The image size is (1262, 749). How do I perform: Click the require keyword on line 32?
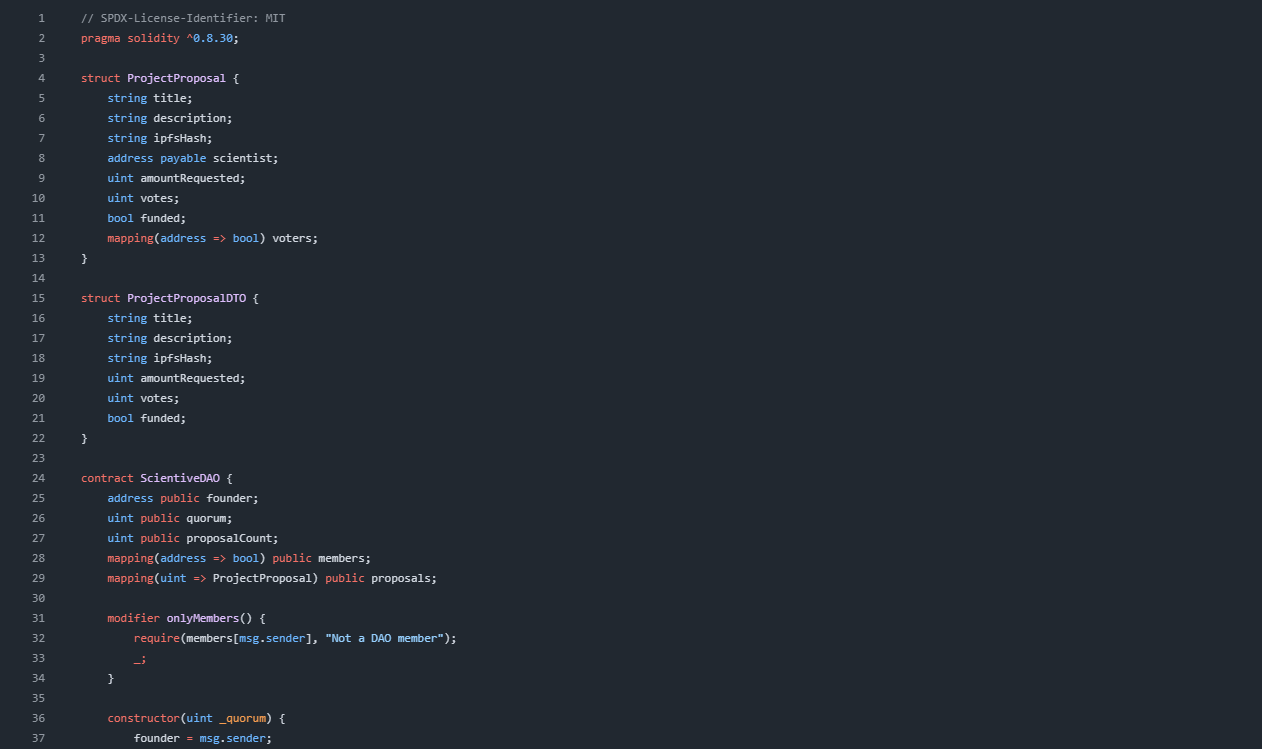coord(156,638)
